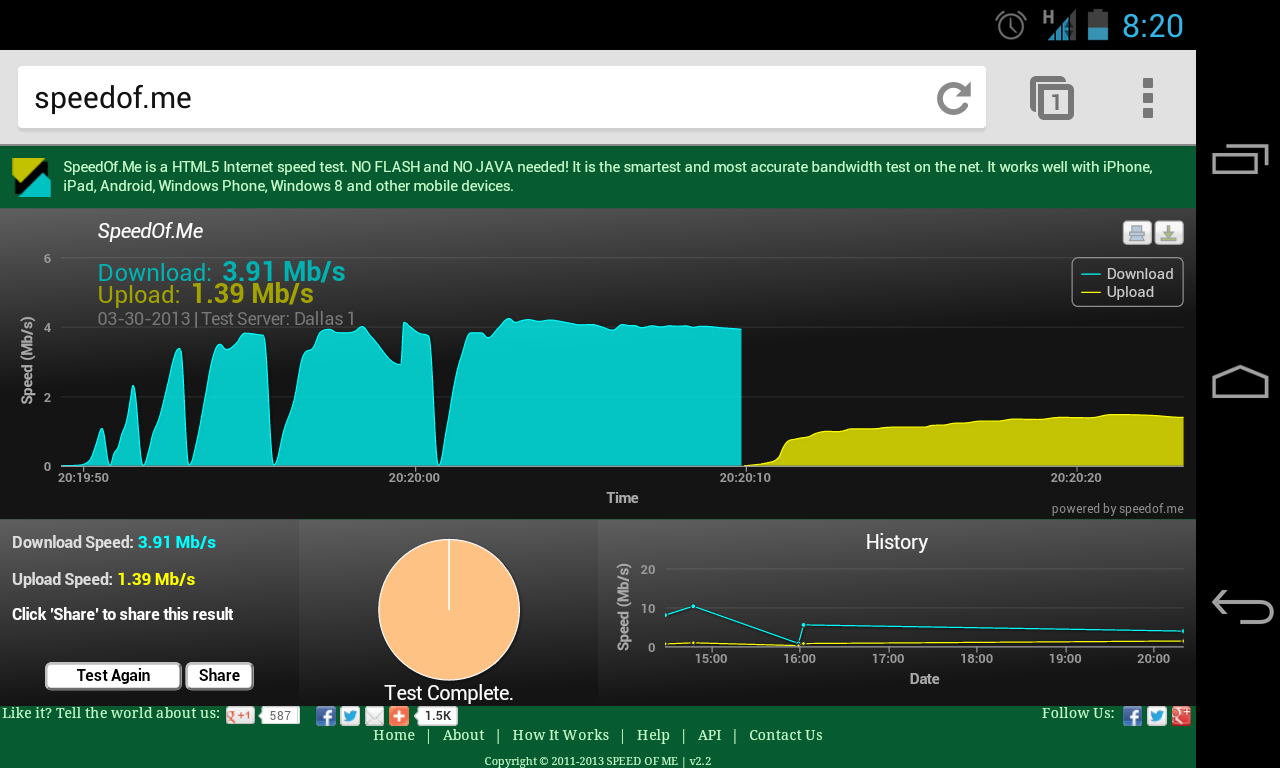Open the How It Works link

[x=561, y=735]
